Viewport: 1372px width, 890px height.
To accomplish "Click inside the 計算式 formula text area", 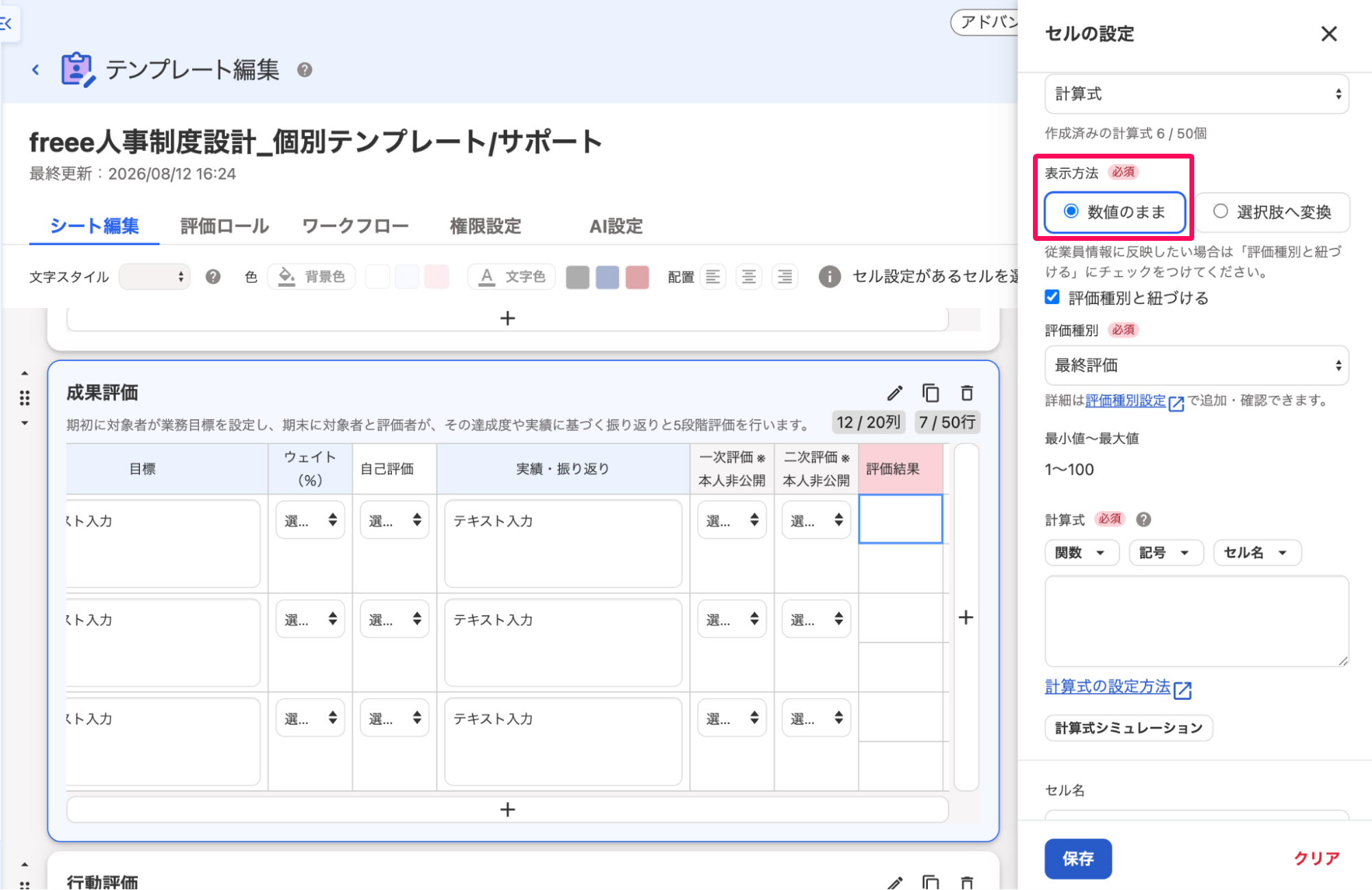I will click(1196, 621).
